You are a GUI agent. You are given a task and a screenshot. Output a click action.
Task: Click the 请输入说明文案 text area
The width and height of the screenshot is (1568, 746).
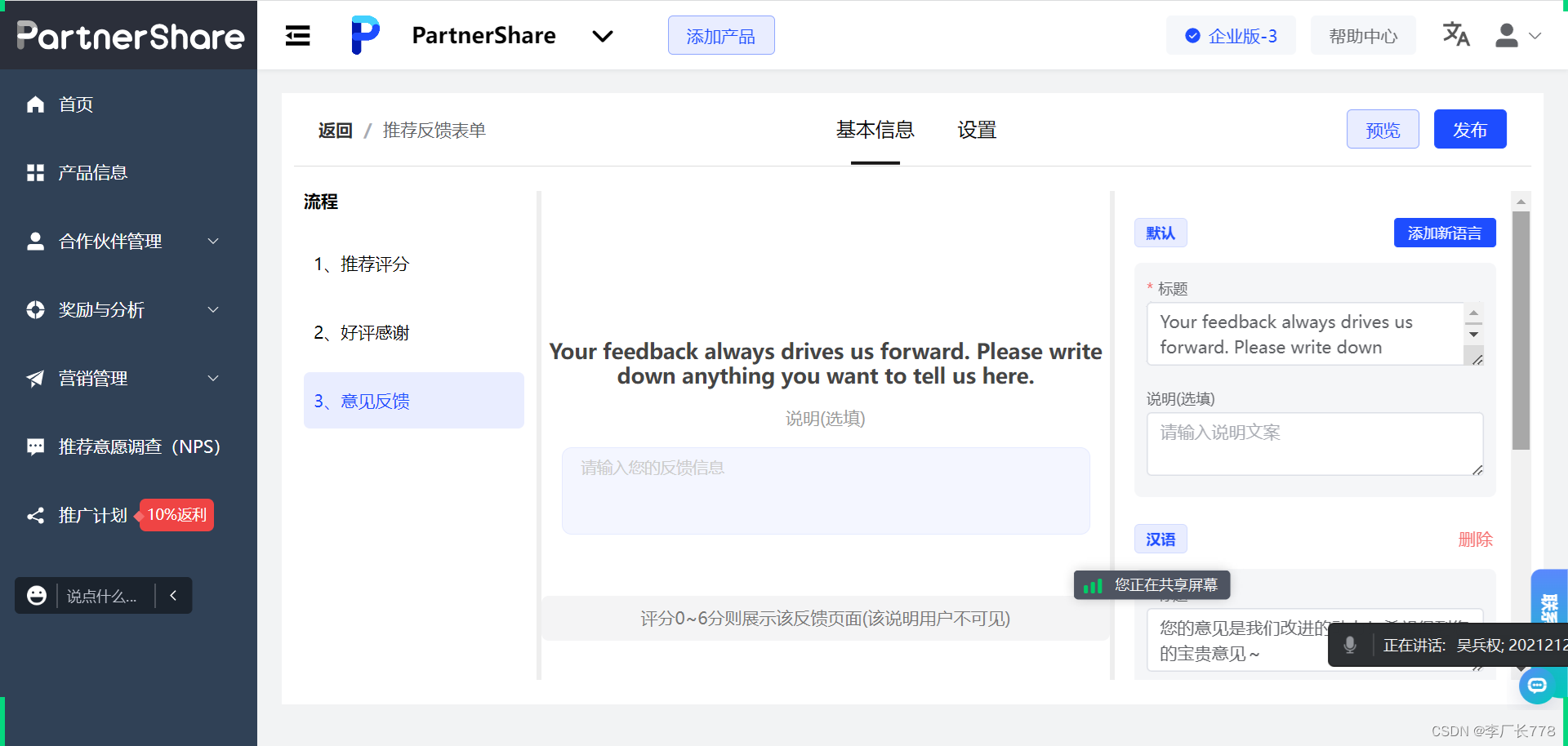click(x=1314, y=443)
